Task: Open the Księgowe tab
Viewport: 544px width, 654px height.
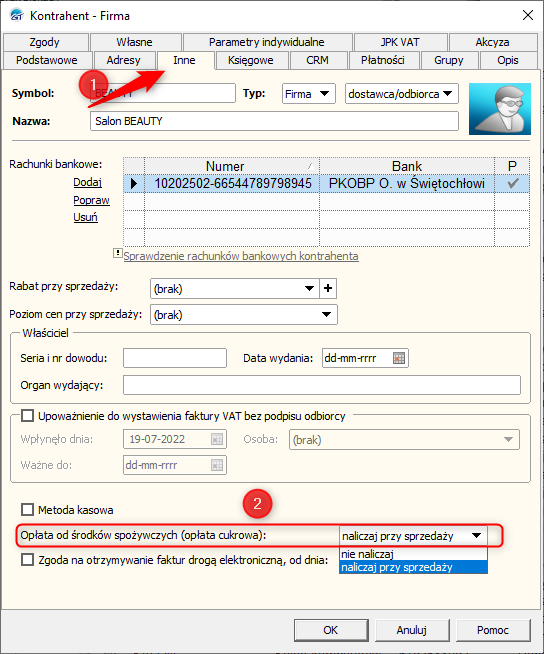Action: point(251,60)
